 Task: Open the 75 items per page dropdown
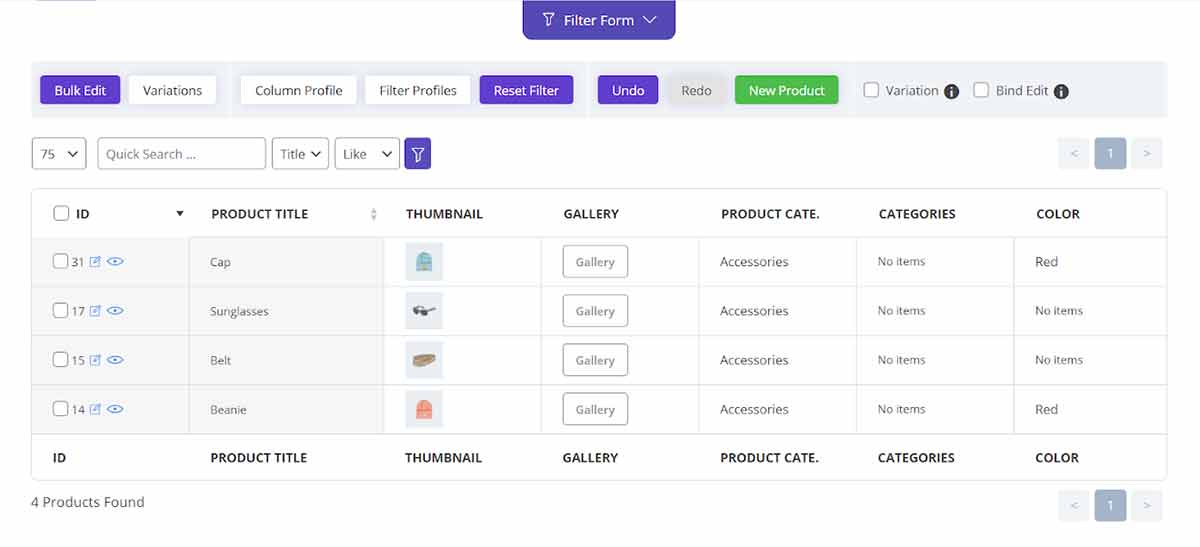point(60,154)
